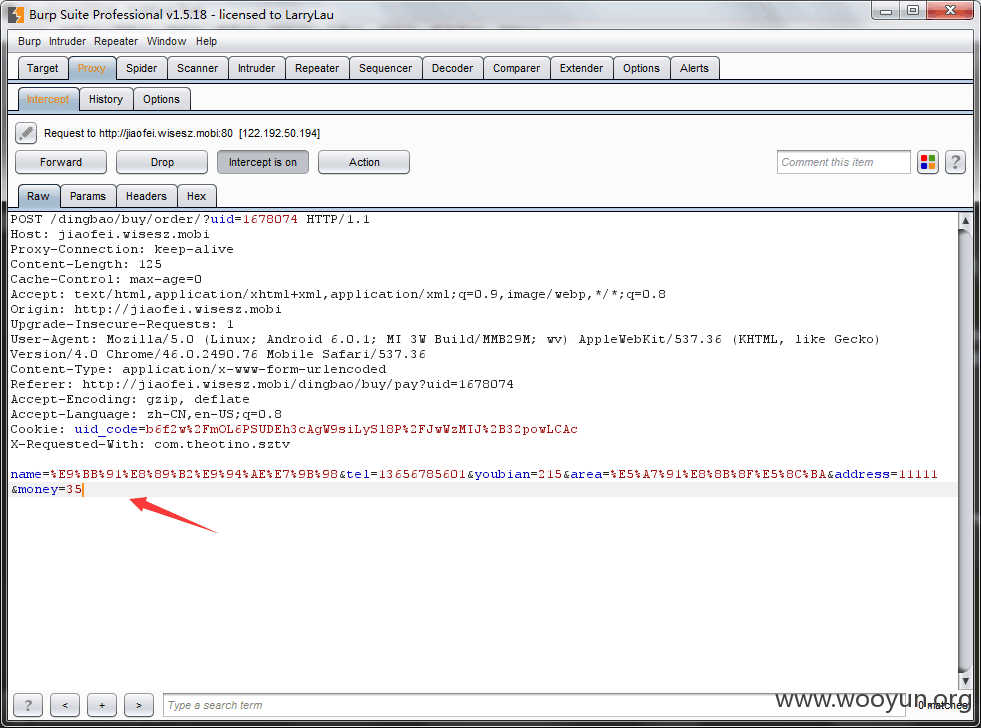Switch to the Intruder tool tab
The height and width of the screenshot is (728, 981).
pos(257,68)
